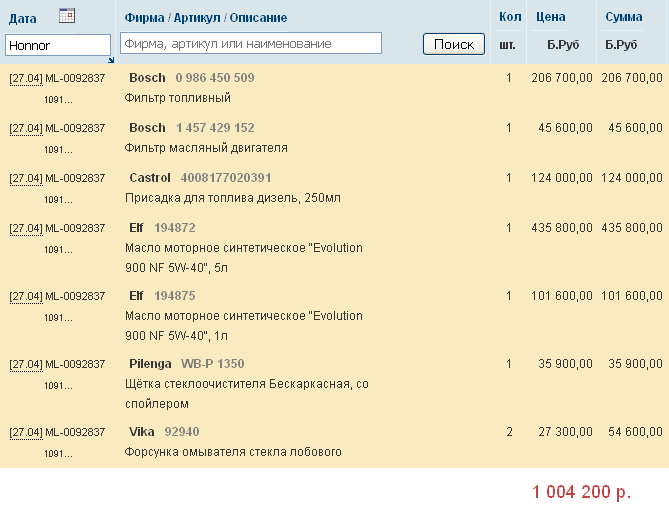The width and height of the screenshot is (669, 511).
Task: Click Присадка для топлива дизель description
Action: 233,198
